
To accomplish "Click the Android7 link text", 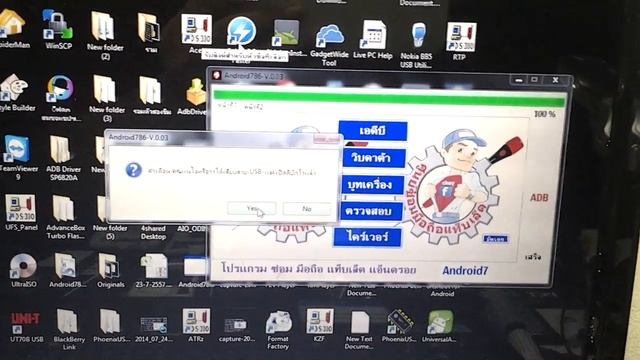I will (x=465, y=270).
